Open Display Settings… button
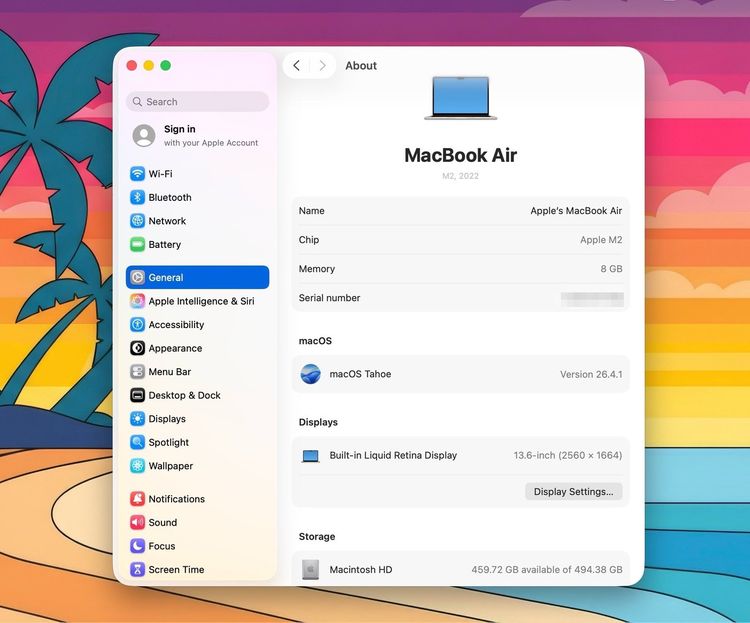 click(574, 491)
